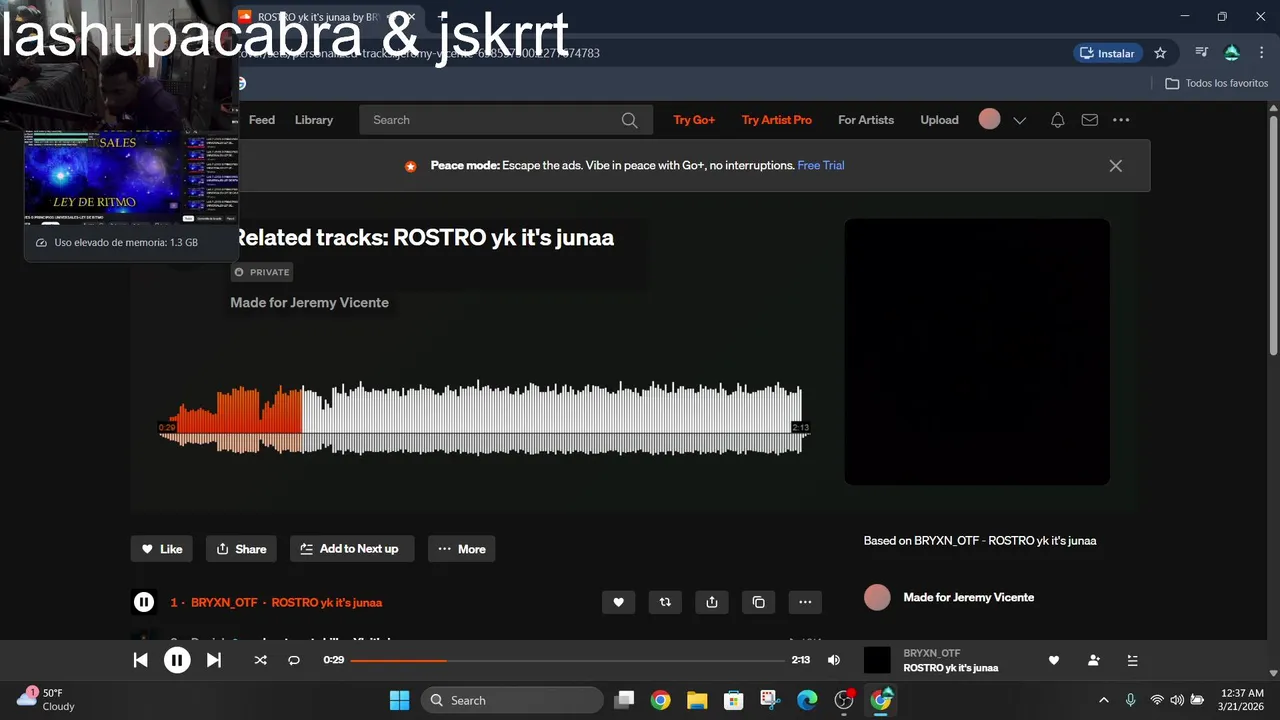Open Microsoft Edge from the taskbar
This screenshot has width=1280, height=720.
[807, 700]
